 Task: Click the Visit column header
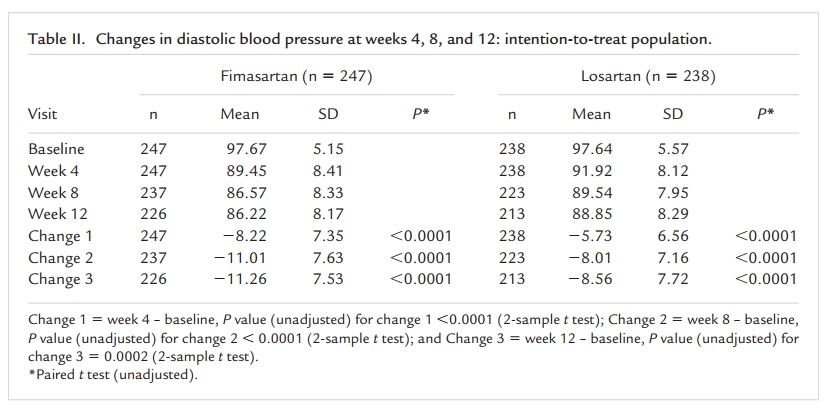point(43,114)
